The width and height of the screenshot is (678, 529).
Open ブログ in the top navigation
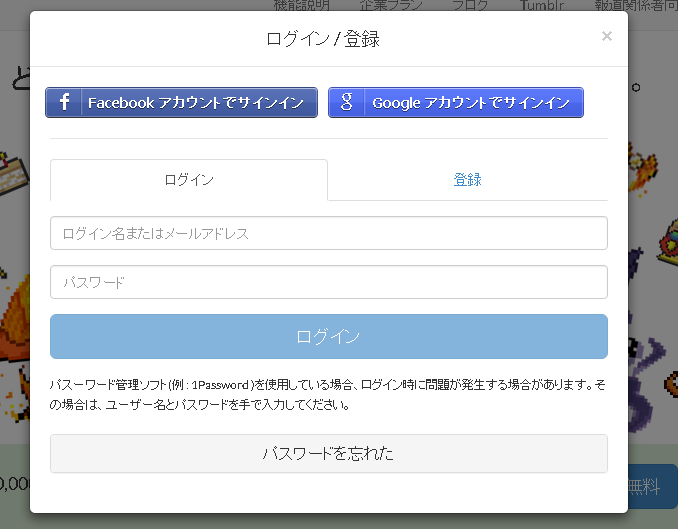pos(470,5)
